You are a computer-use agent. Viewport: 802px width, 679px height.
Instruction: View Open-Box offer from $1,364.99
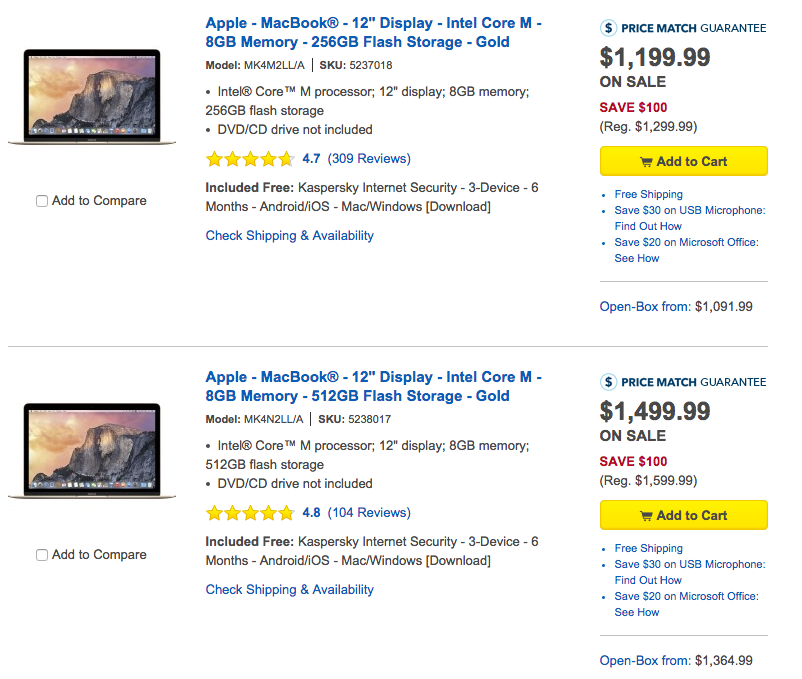676,660
